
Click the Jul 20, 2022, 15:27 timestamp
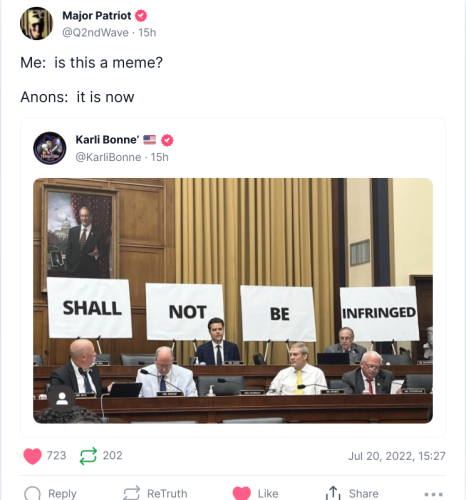397,456
